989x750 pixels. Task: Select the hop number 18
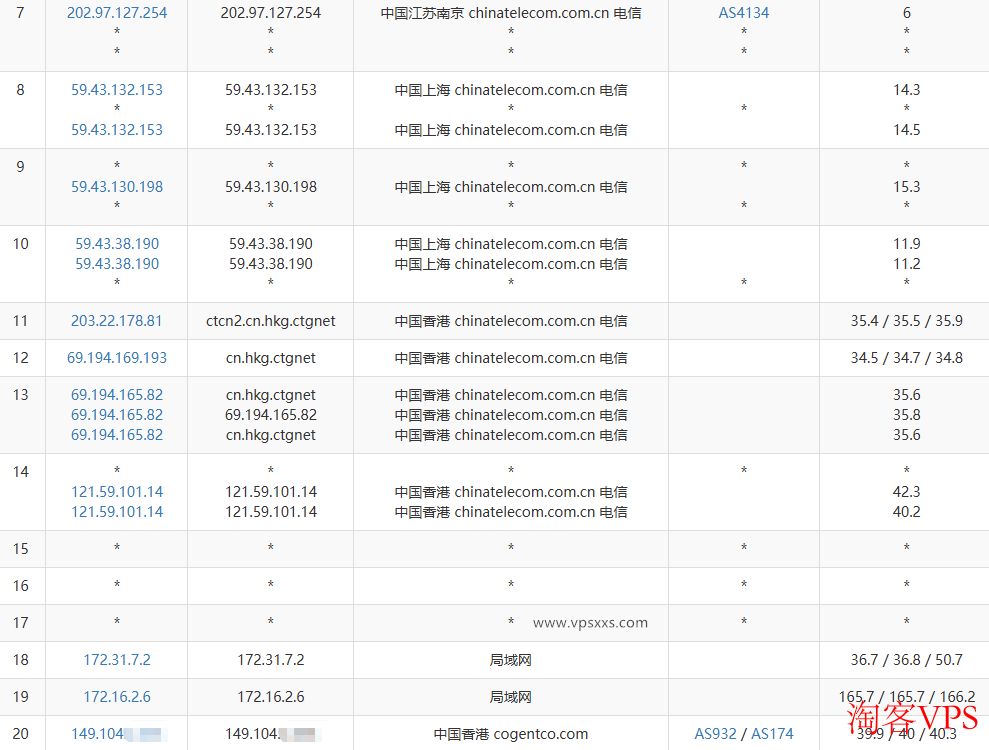(20, 660)
